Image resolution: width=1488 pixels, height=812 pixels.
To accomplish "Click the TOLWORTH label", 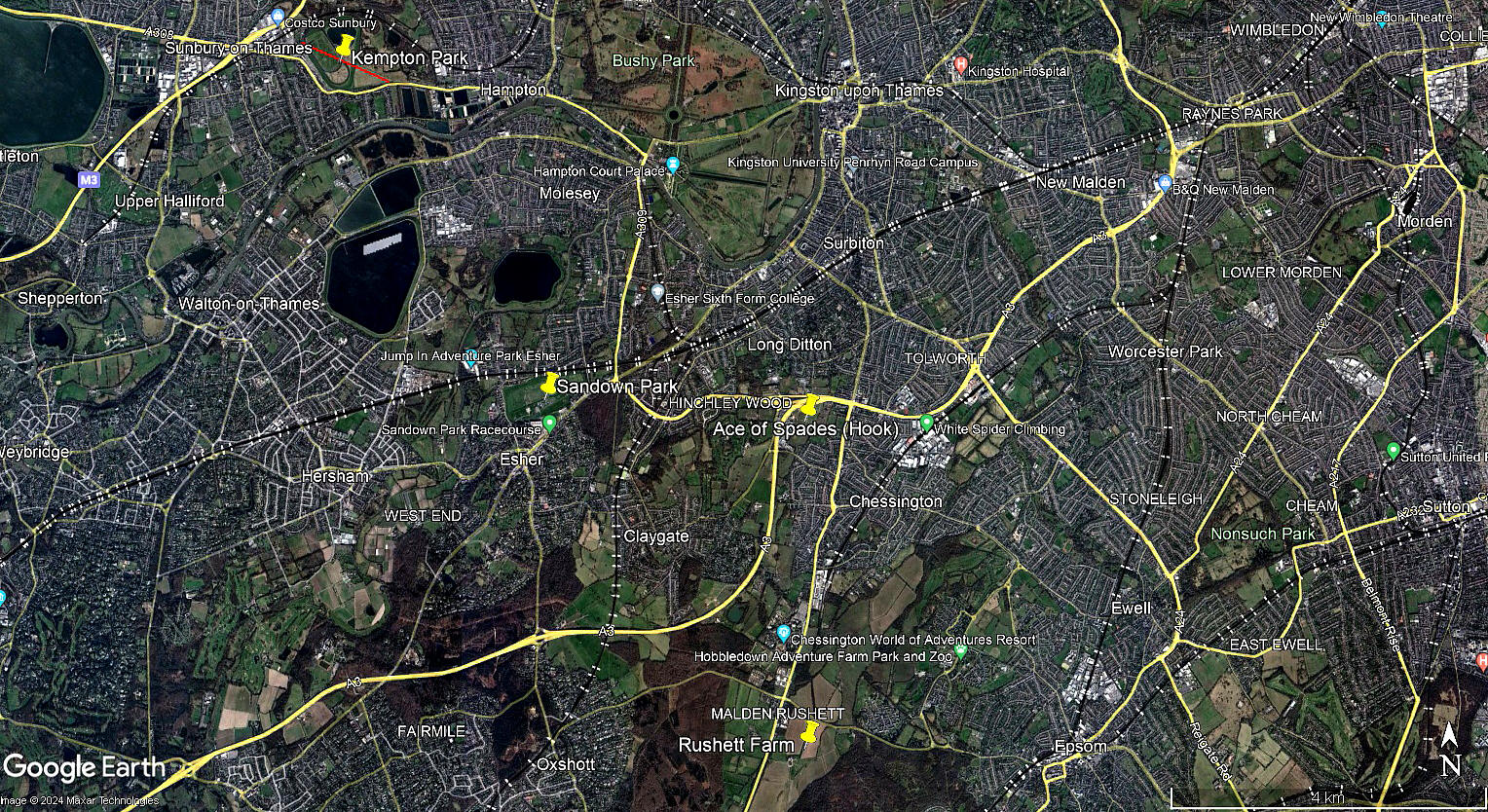I will pyautogui.click(x=945, y=358).
